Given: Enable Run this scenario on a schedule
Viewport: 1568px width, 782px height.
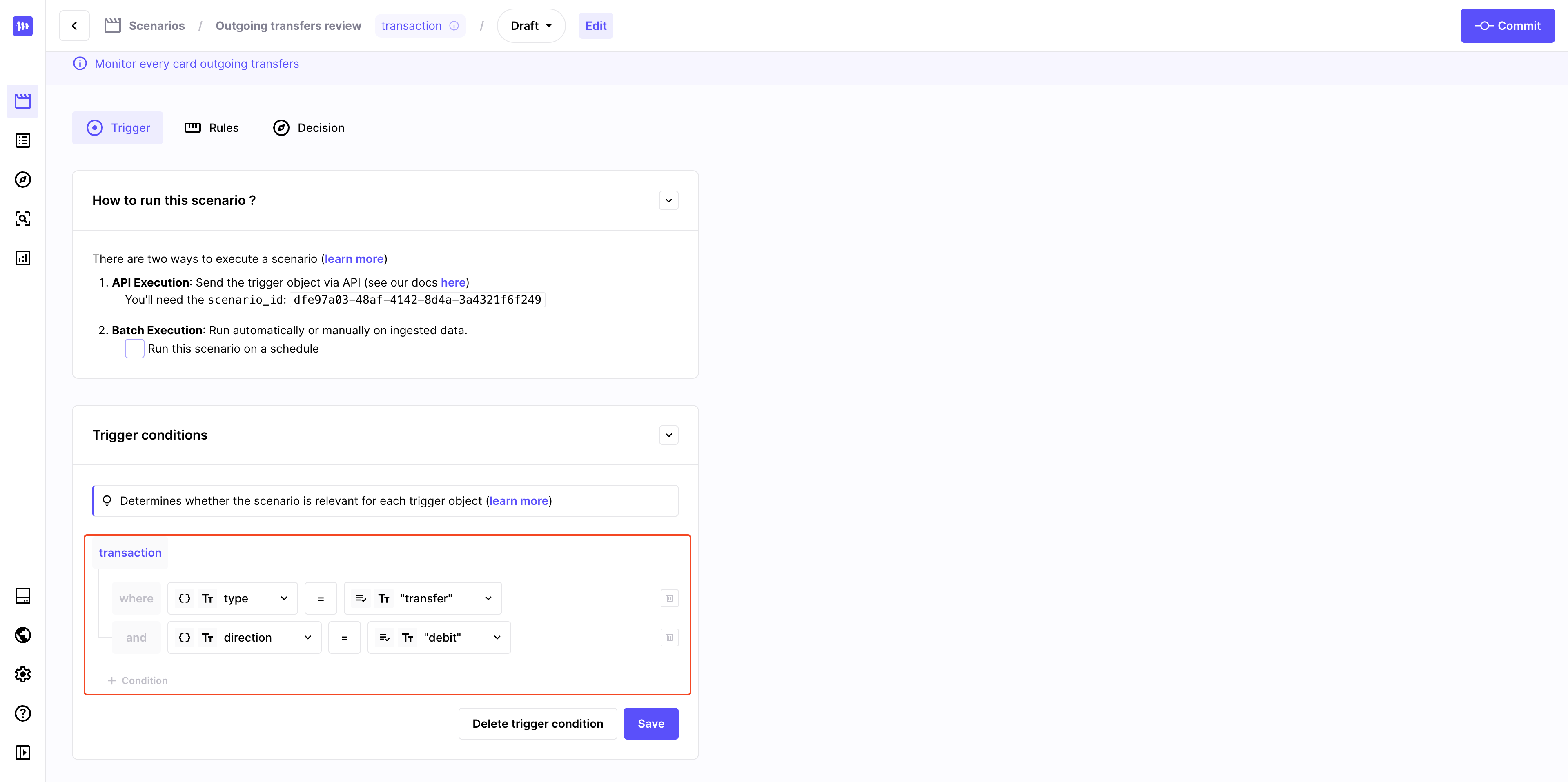Looking at the screenshot, I should click(134, 349).
